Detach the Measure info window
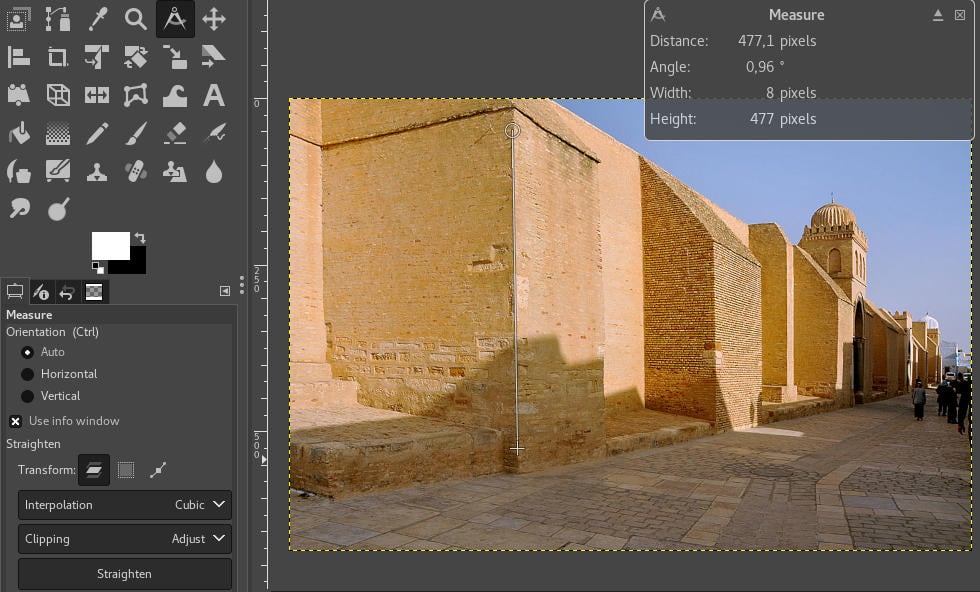The height and width of the screenshot is (592, 980). [938, 15]
